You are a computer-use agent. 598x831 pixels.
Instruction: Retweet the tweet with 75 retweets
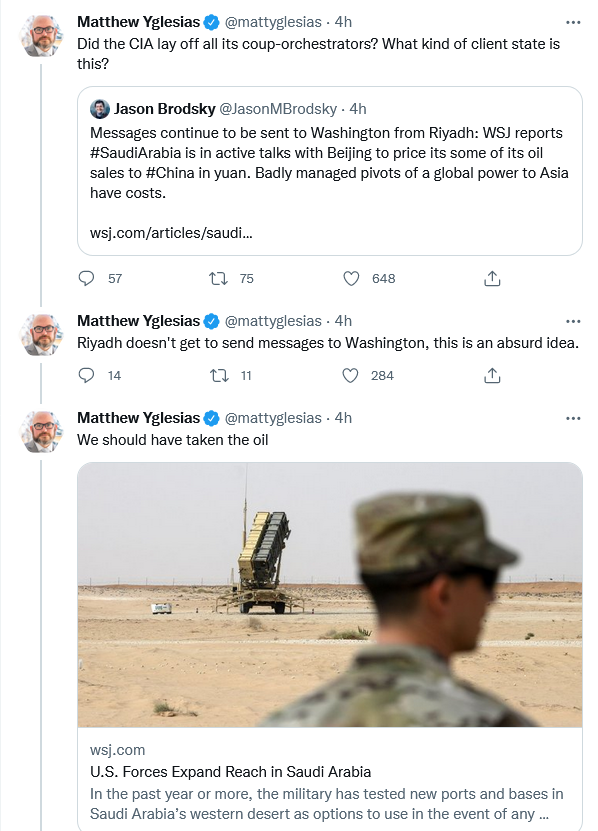[x=218, y=278]
